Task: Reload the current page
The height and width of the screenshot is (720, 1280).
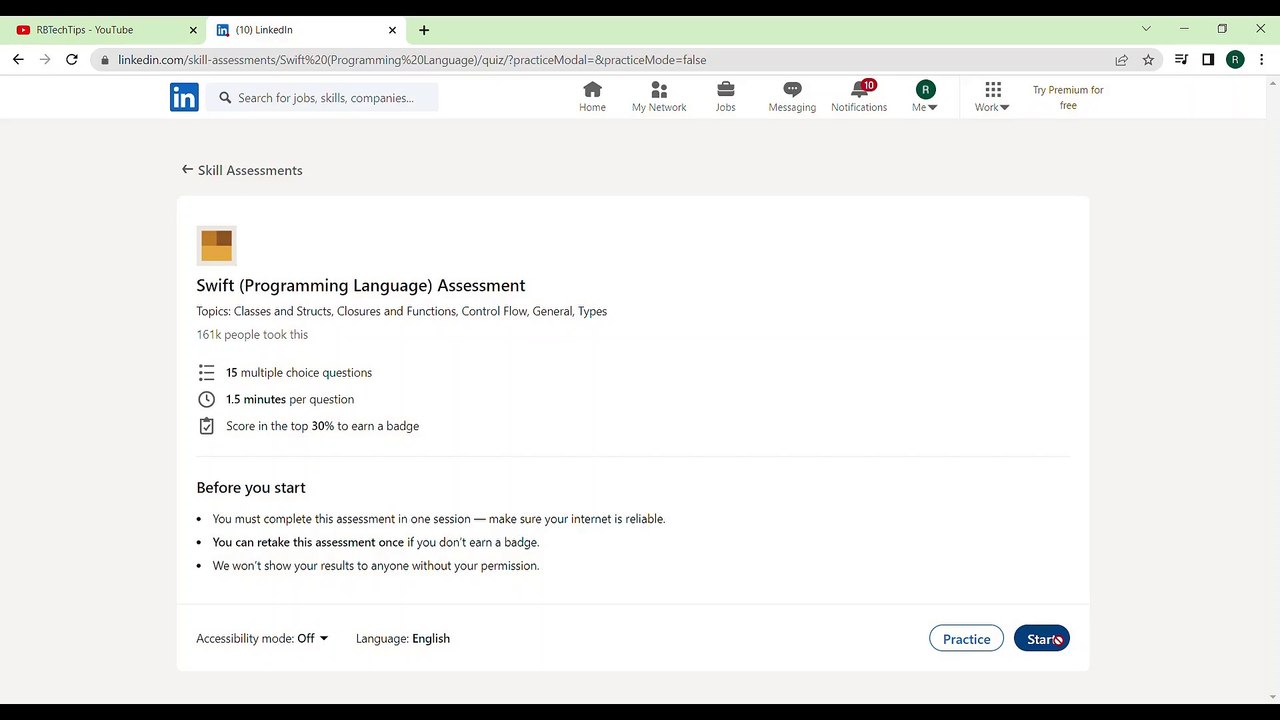Action: (72, 60)
